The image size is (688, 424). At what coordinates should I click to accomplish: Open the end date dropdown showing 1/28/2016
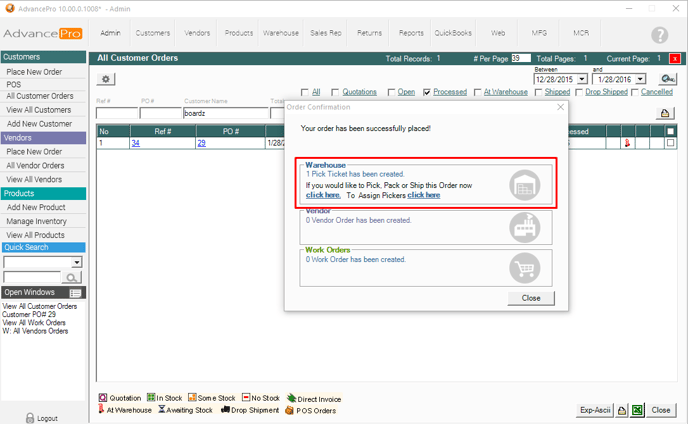(640, 79)
